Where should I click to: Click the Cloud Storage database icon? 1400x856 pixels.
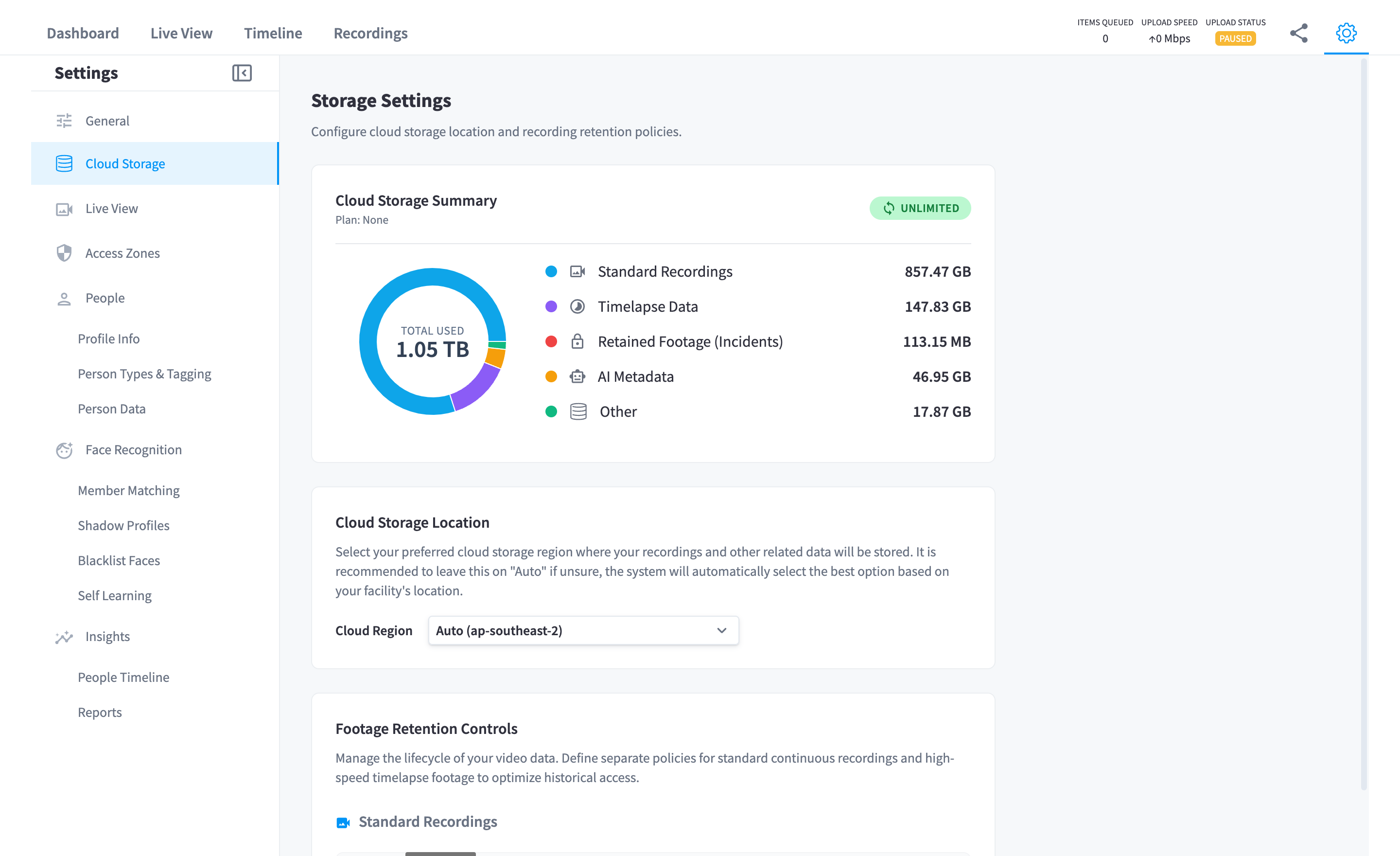[64, 164]
